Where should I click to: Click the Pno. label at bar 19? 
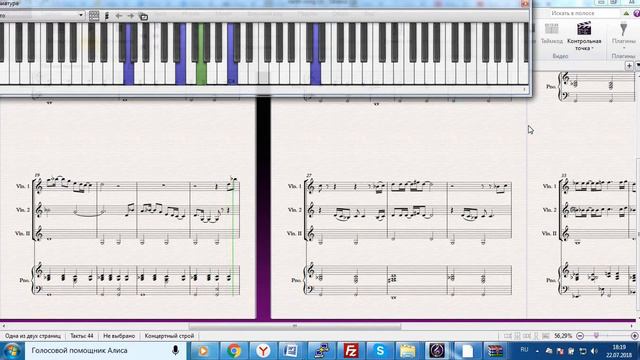pyautogui.click(x=24, y=280)
